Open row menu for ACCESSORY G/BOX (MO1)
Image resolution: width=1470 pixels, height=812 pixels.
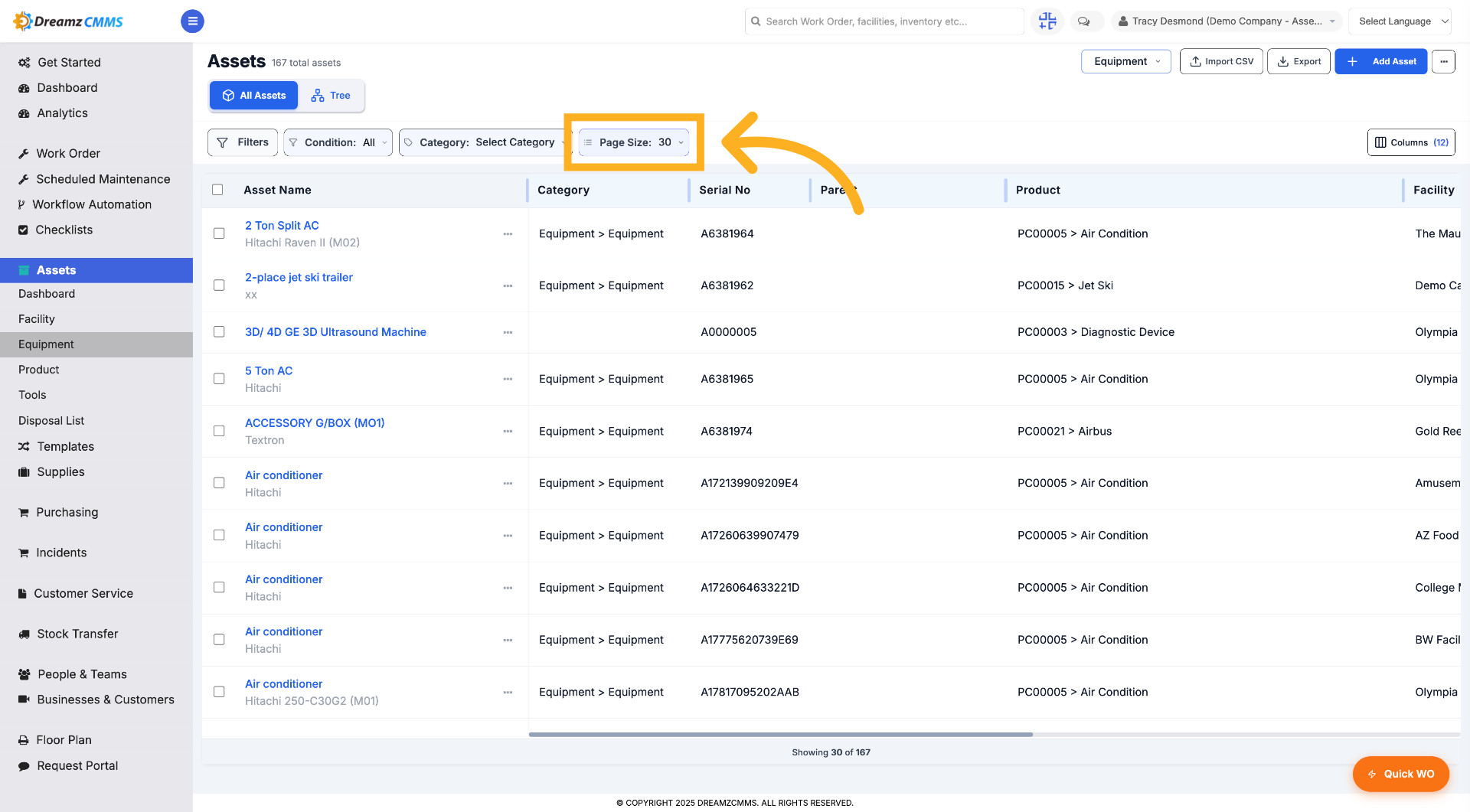click(x=508, y=432)
